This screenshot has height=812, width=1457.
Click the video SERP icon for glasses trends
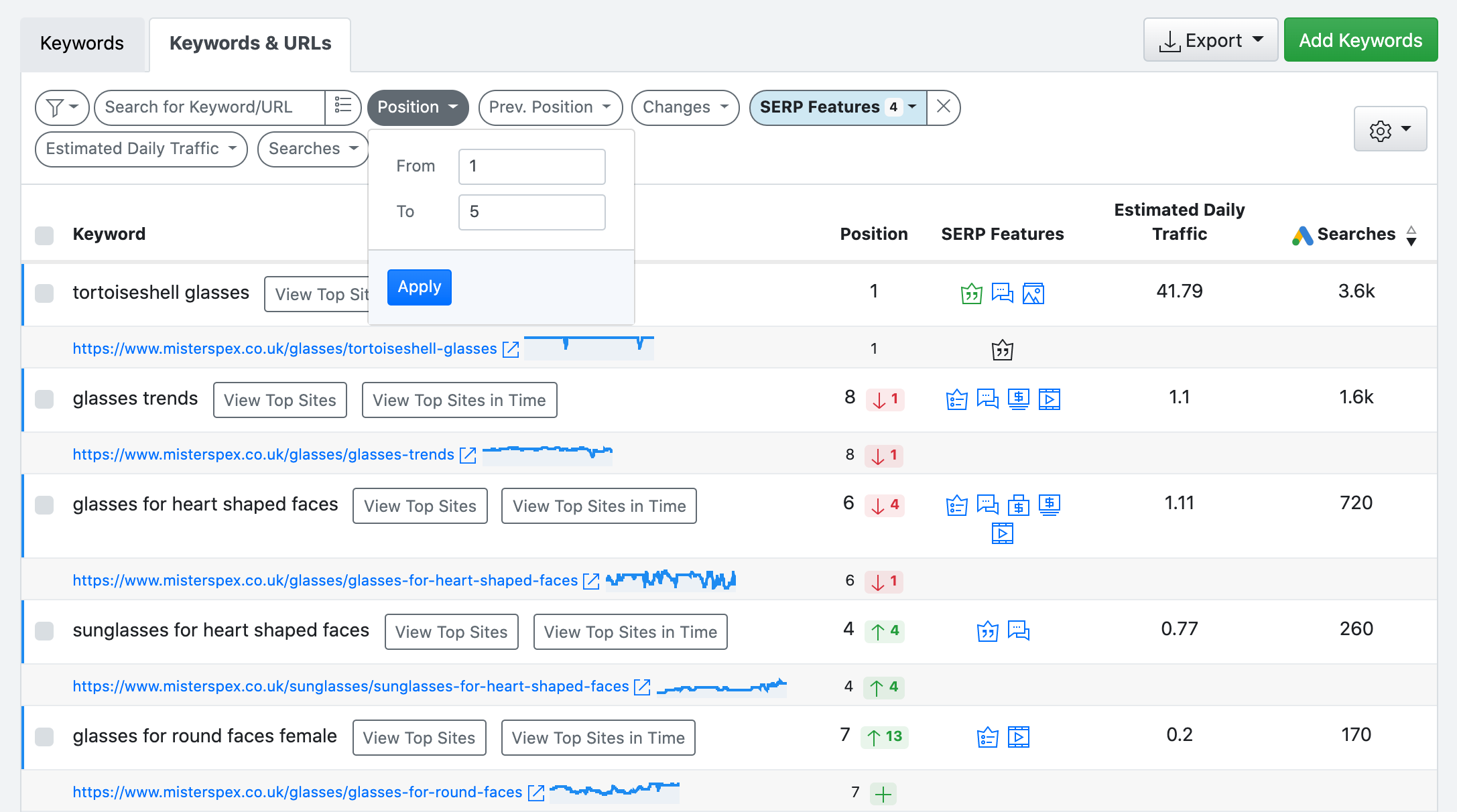pos(1050,399)
